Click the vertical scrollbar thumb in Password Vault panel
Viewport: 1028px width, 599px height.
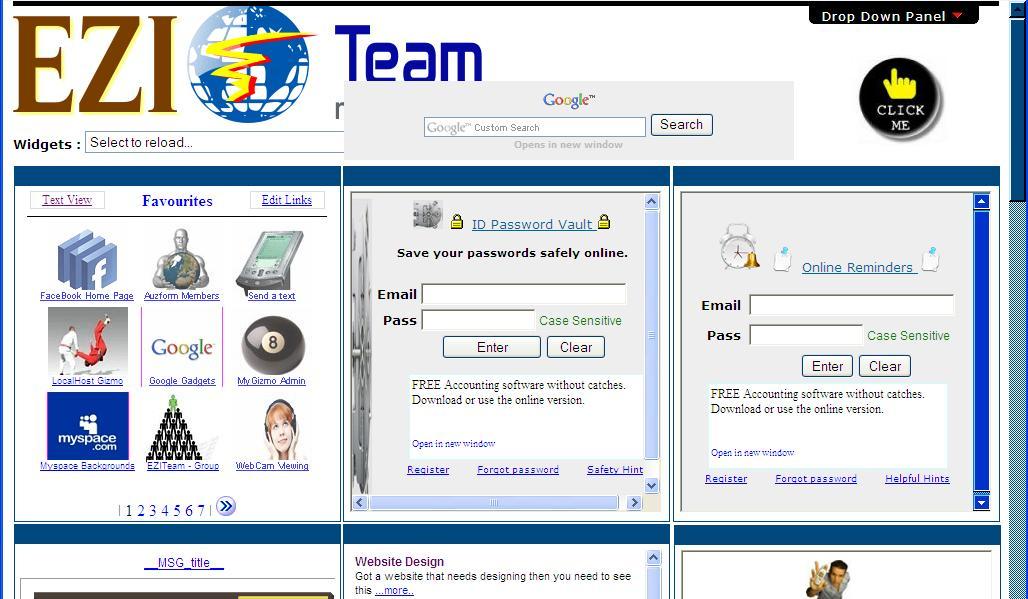coord(652,334)
